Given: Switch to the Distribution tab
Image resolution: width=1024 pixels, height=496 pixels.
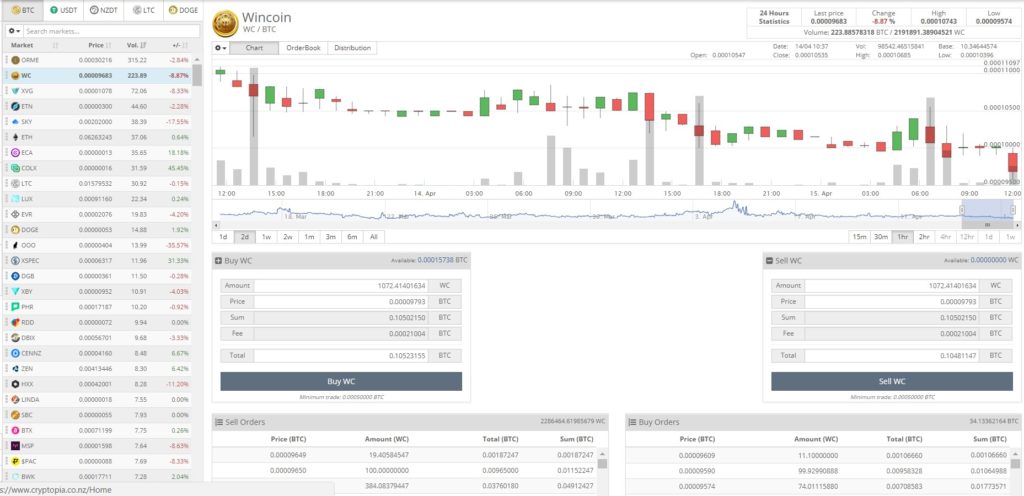Looking at the screenshot, I should click(352, 48).
